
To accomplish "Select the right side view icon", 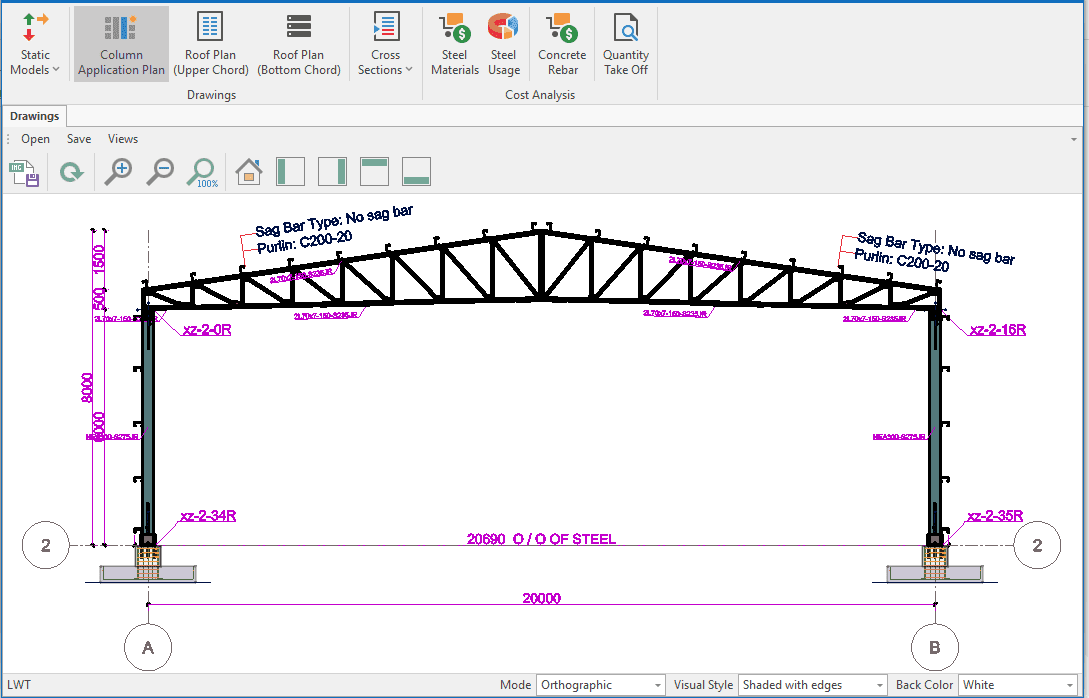I will (x=332, y=172).
